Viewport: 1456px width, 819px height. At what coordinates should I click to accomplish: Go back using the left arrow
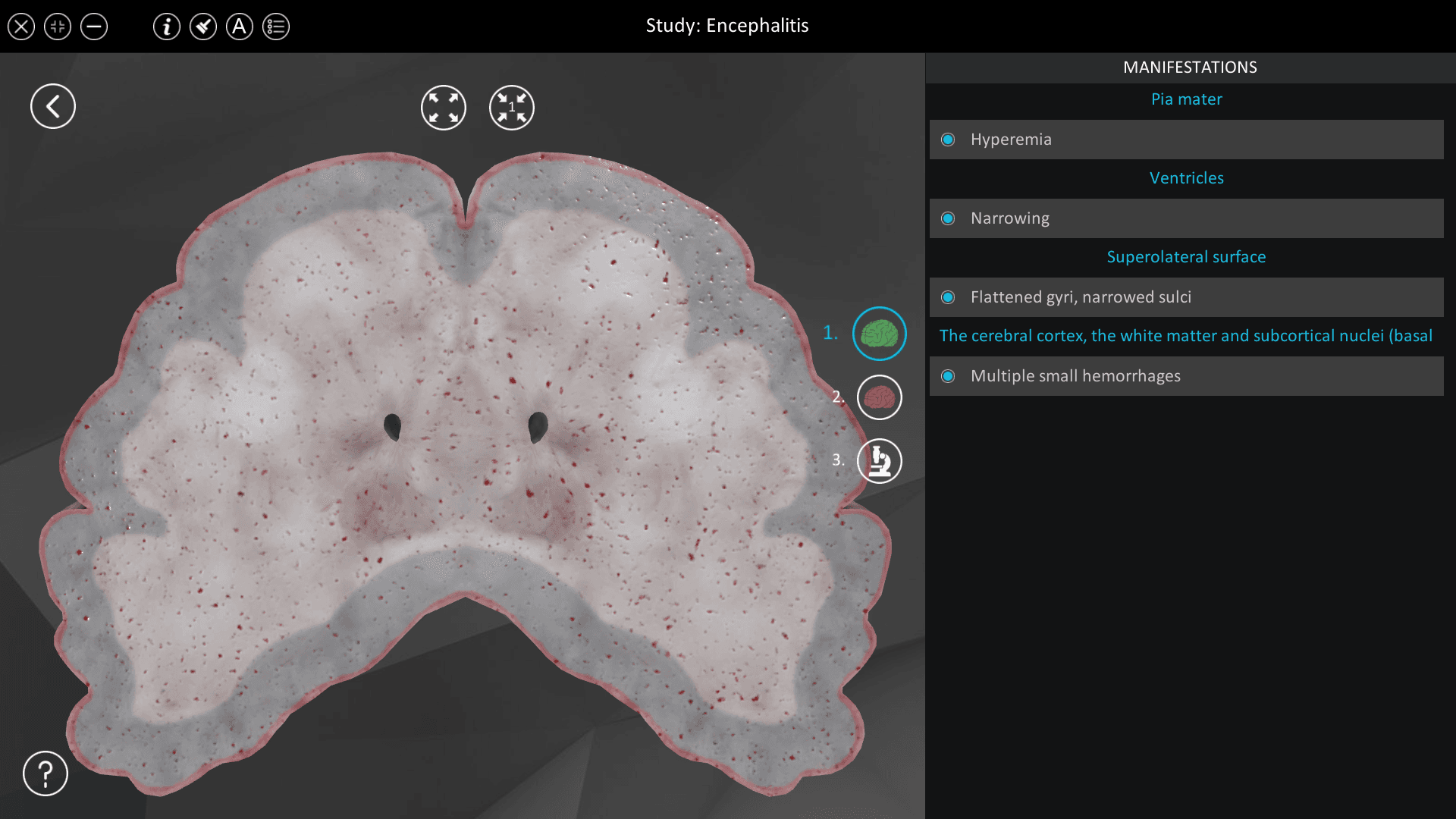click(x=53, y=106)
